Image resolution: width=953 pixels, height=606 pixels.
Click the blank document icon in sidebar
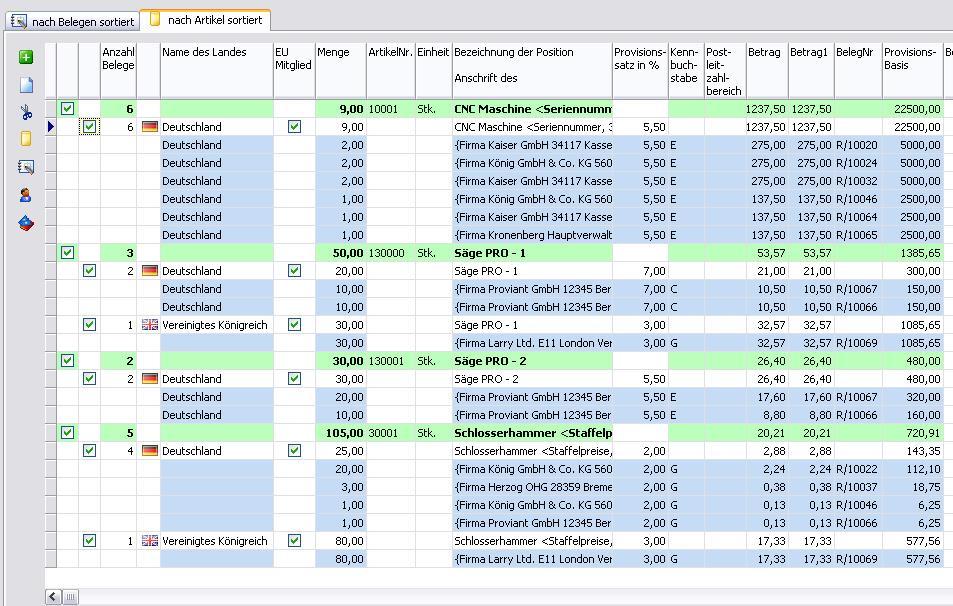click(x=26, y=85)
